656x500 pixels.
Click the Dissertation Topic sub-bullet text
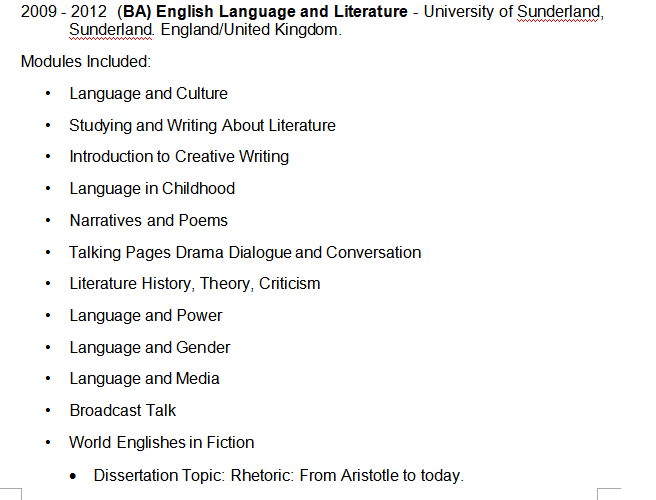click(x=278, y=476)
